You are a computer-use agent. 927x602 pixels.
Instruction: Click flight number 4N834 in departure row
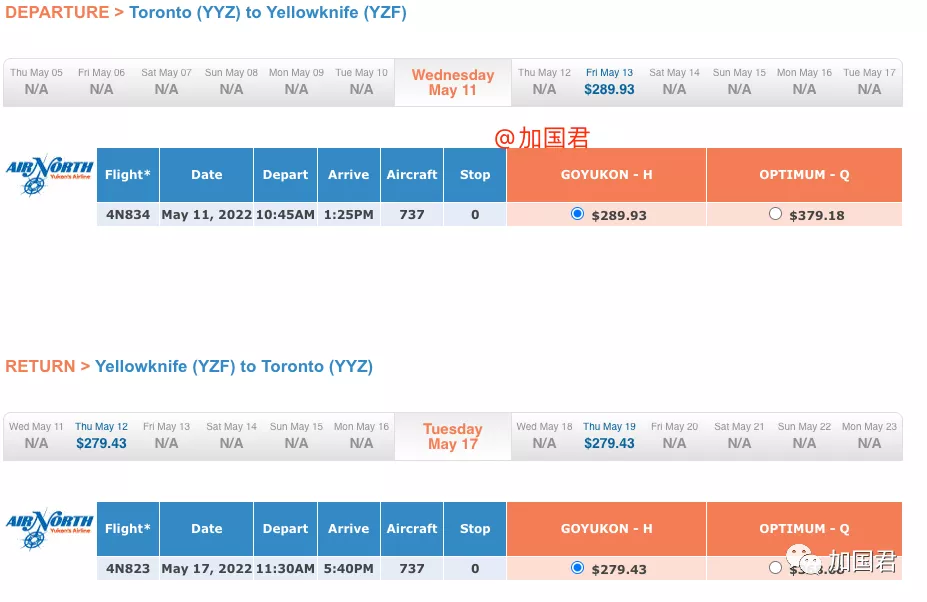pyautogui.click(x=128, y=215)
